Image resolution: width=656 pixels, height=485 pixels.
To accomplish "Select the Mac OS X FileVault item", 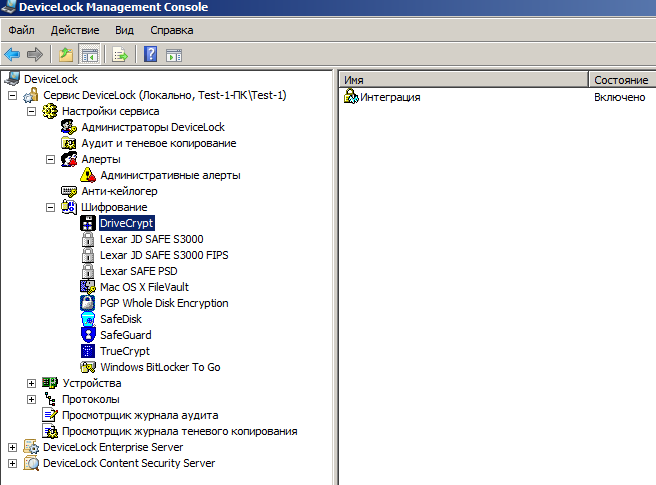I will [144, 287].
